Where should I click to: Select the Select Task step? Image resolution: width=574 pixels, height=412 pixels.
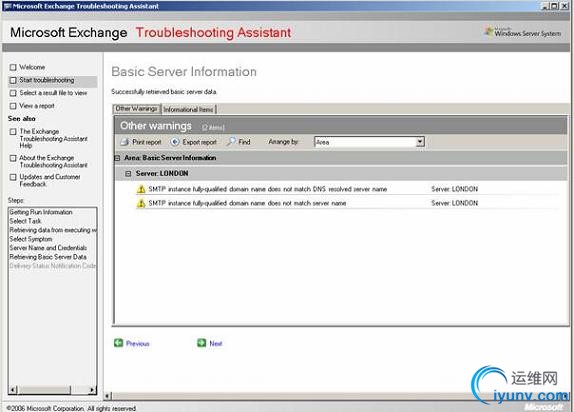pyautogui.click(x=25, y=221)
